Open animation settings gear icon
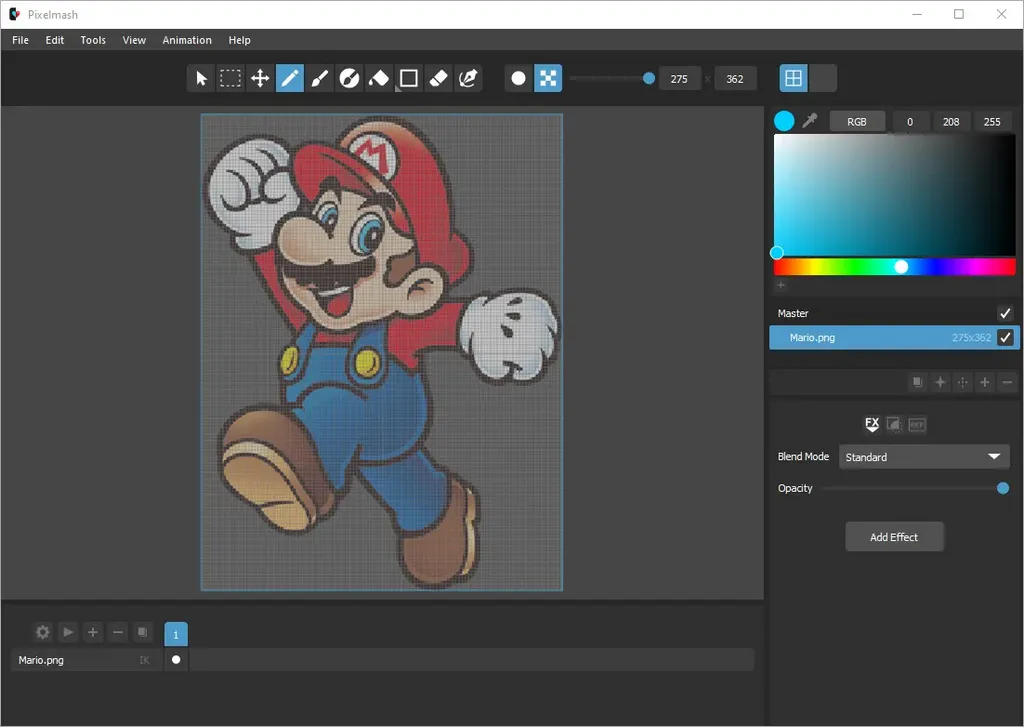 42,632
